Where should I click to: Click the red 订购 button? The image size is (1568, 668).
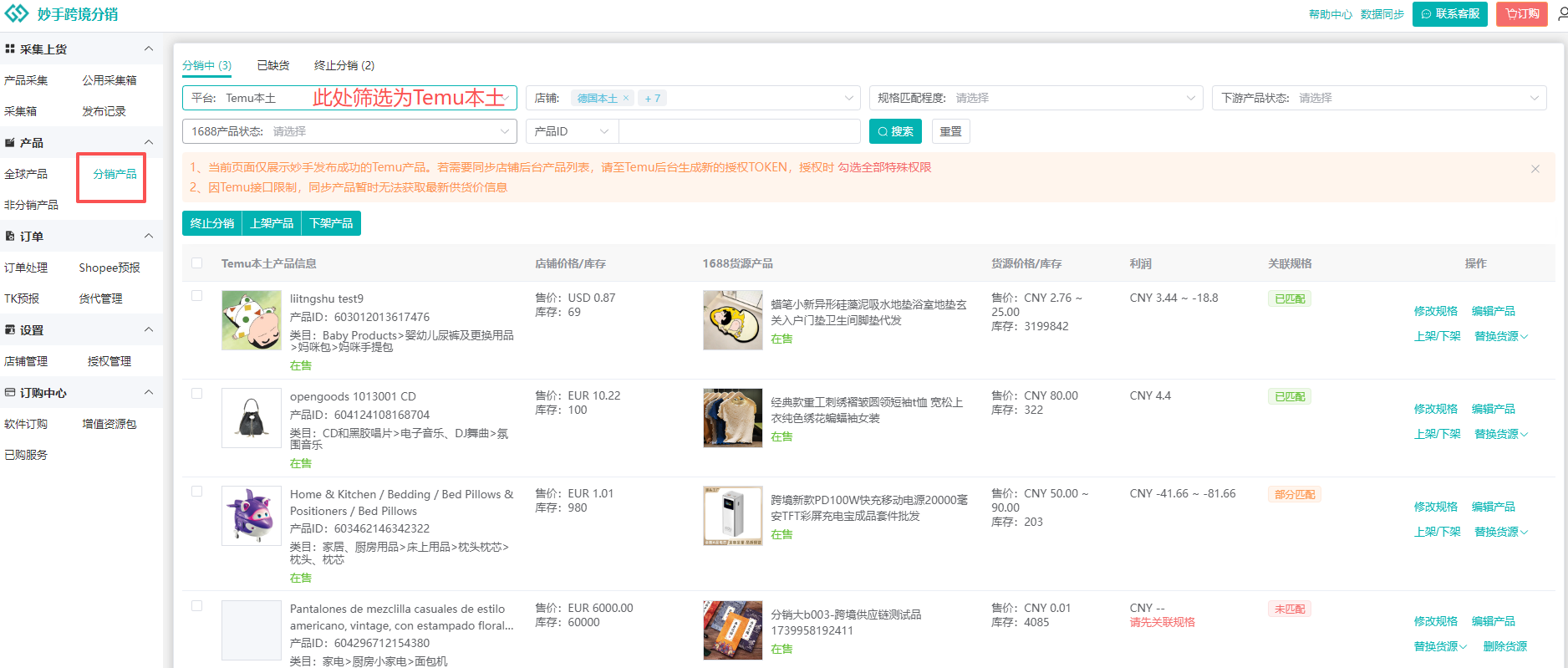click(x=1522, y=14)
